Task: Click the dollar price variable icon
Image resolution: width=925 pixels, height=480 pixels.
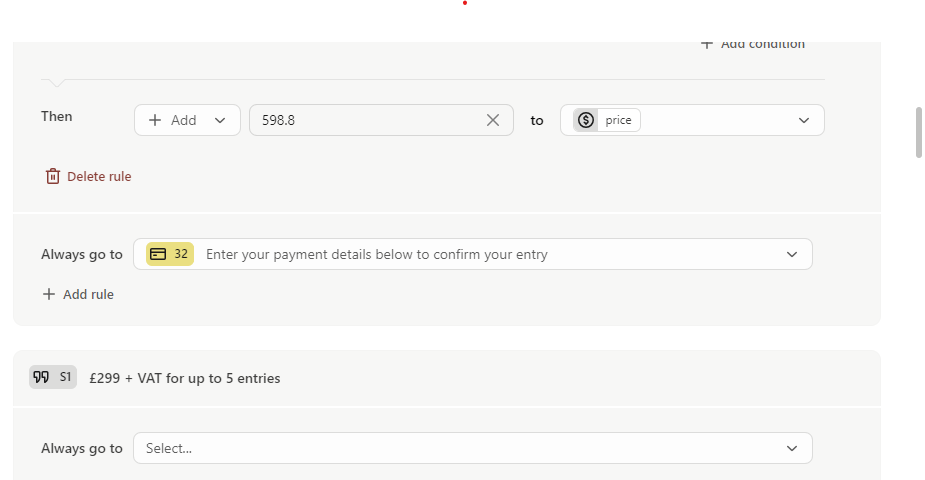Action: pos(586,120)
